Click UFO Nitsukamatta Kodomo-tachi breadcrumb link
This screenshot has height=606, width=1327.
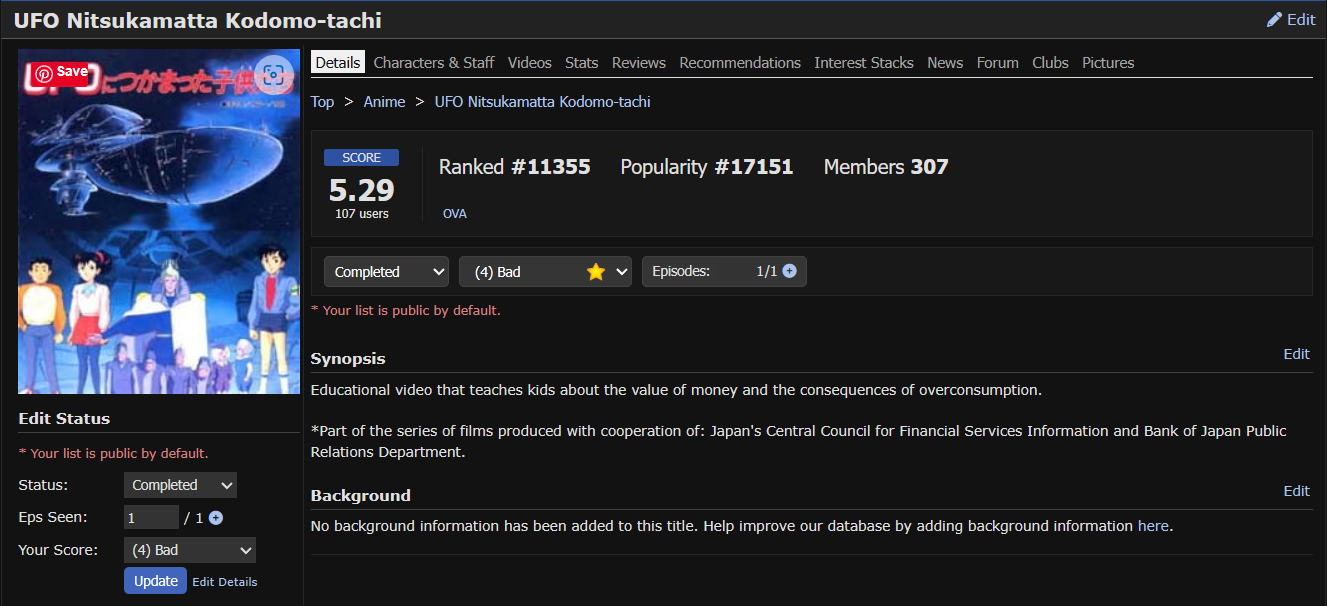tap(542, 102)
